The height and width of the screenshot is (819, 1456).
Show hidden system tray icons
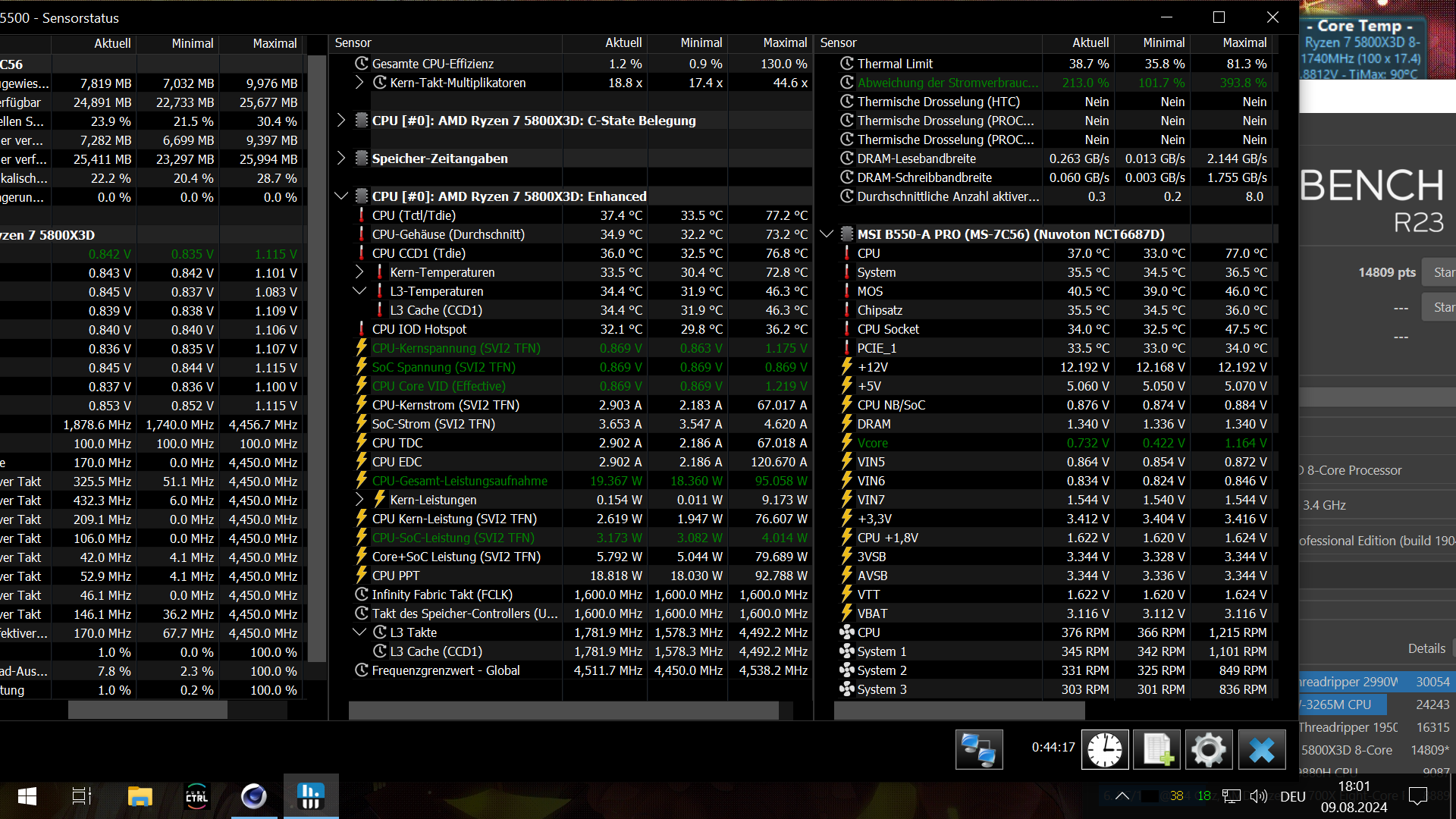click(x=1122, y=796)
